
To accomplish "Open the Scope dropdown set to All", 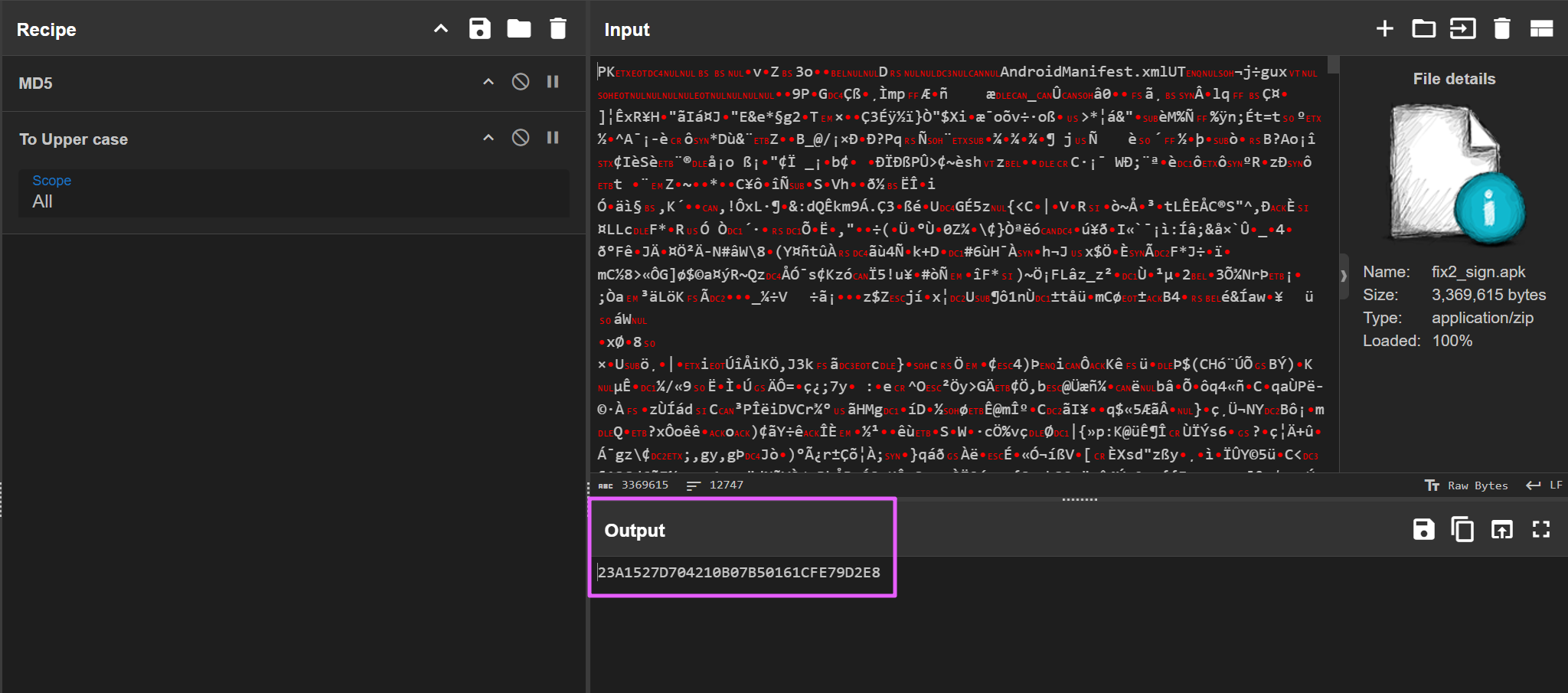I will coord(294,193).
